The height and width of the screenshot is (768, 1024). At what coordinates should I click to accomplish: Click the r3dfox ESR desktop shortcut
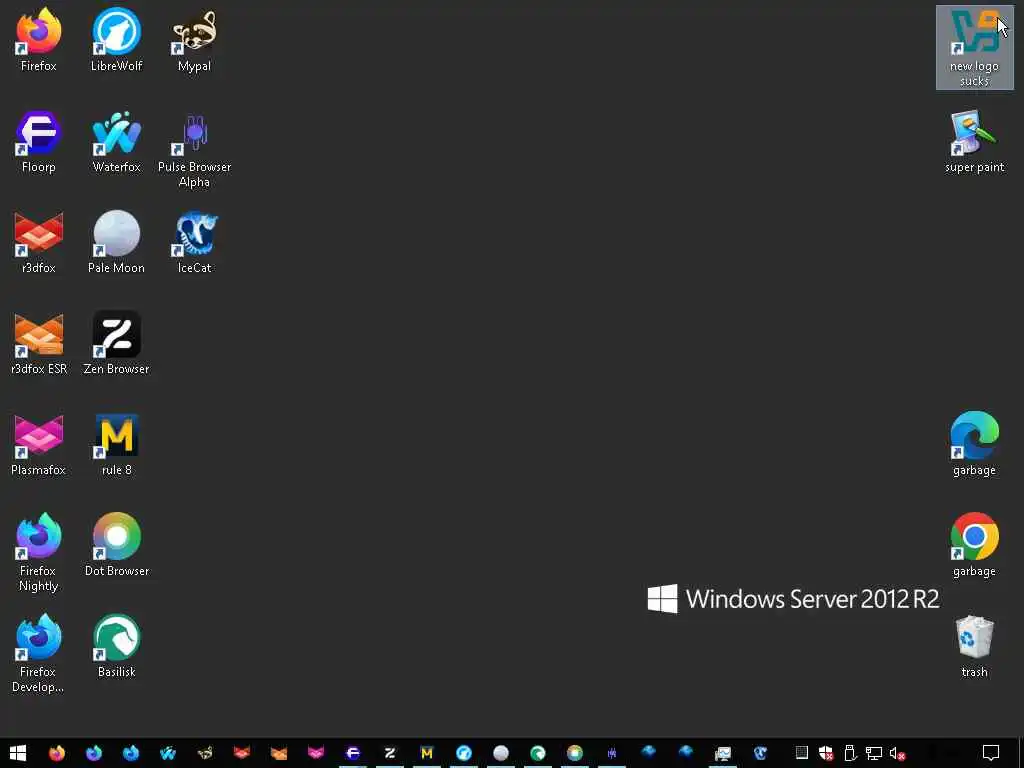39,343
